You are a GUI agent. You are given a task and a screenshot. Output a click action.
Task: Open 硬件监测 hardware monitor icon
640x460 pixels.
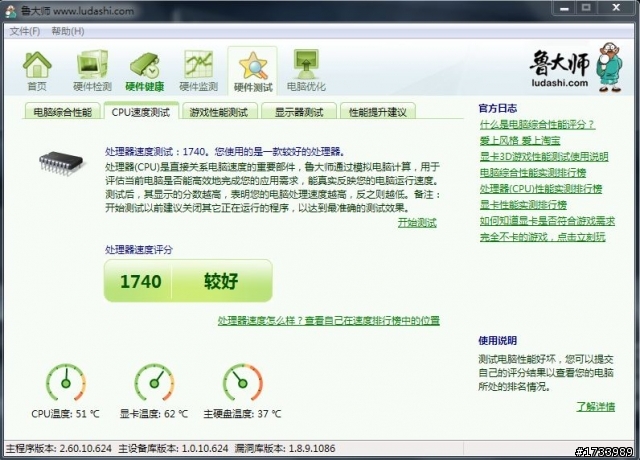pyautogui.click(x=198, y=71)
